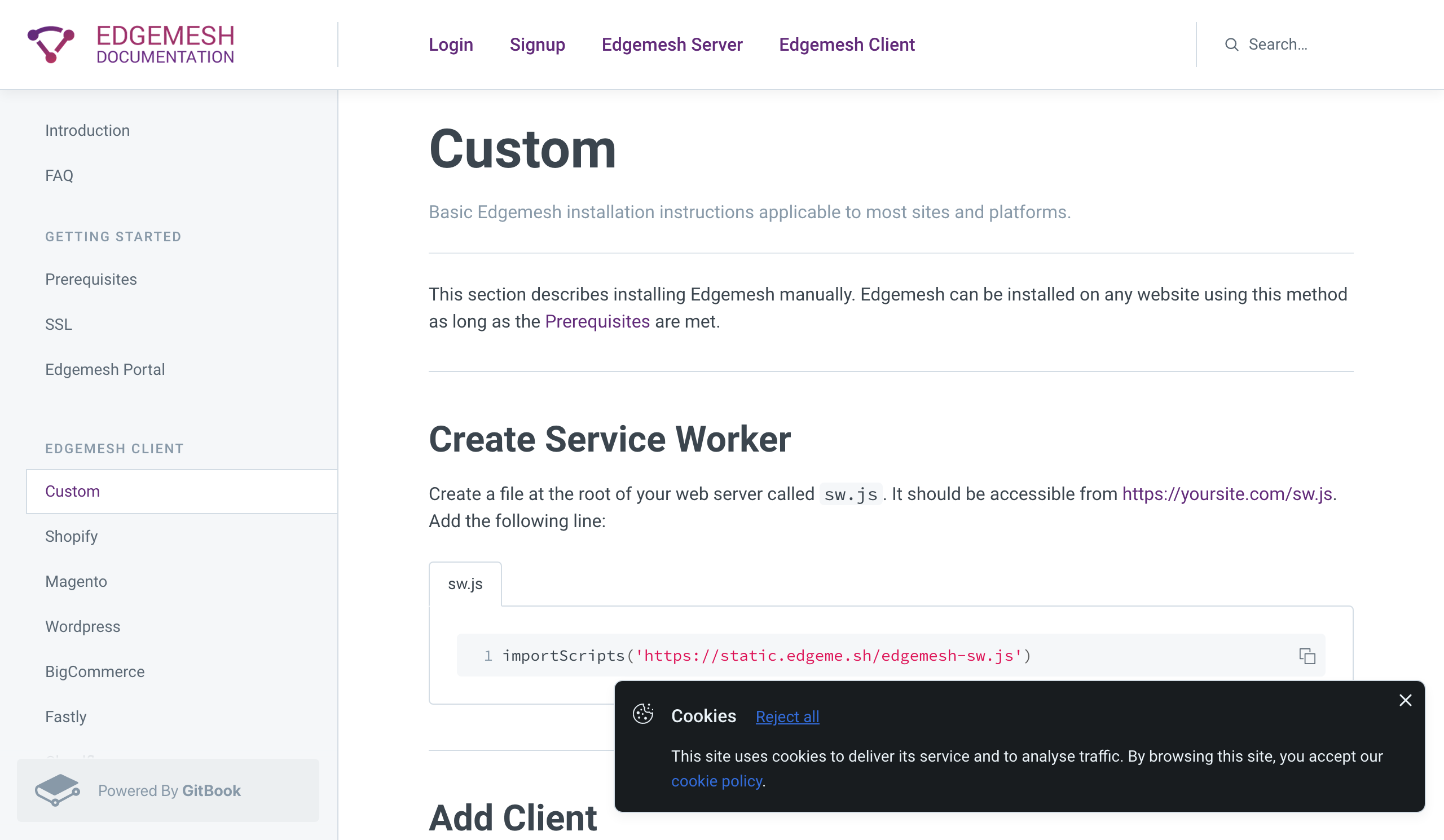
Task: Open the Login link
Action: (451, 45)
